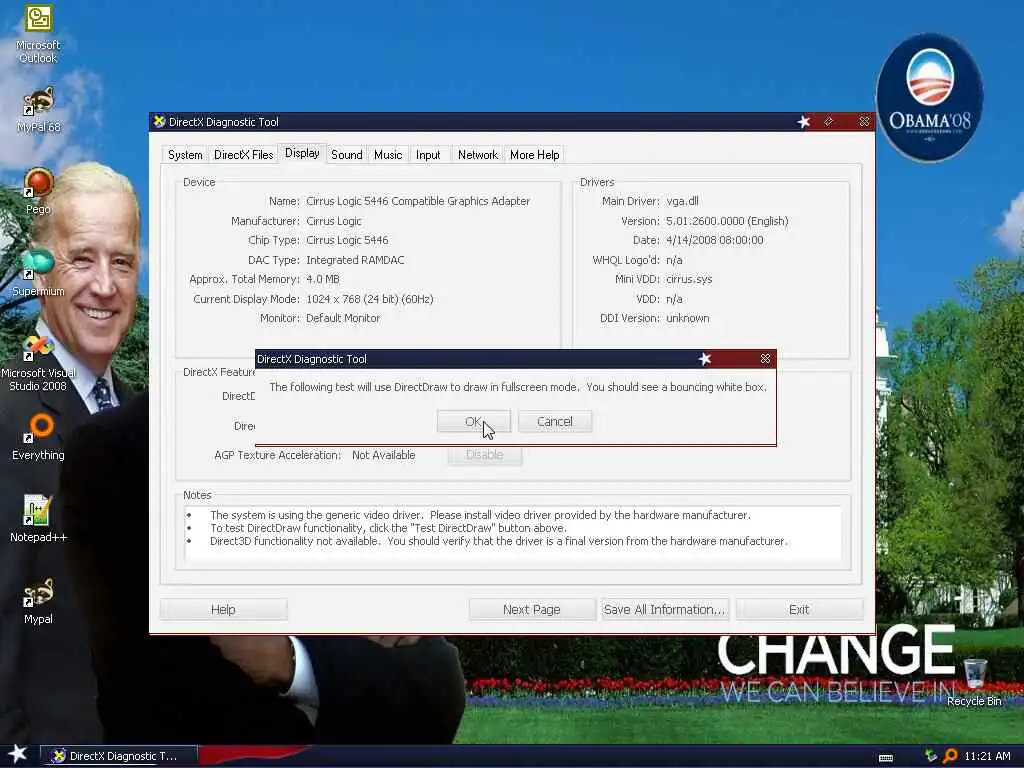1024x768 pixels.
Task: Click the DirectX Diagnostic Tool taskbar button
Action: click(119, 756)
